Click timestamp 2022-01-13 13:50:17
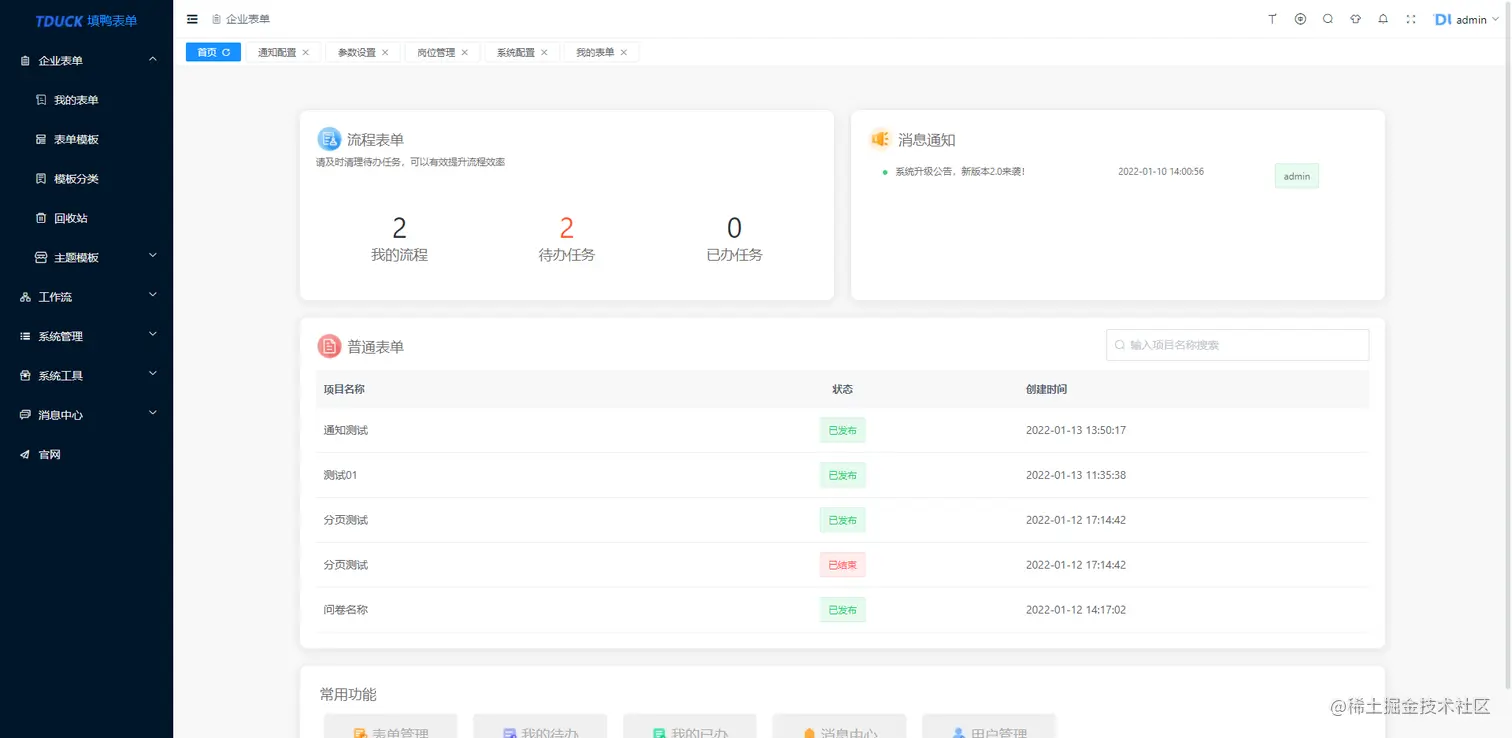This screenshot has width=1512, height=738. (1076, 430)
